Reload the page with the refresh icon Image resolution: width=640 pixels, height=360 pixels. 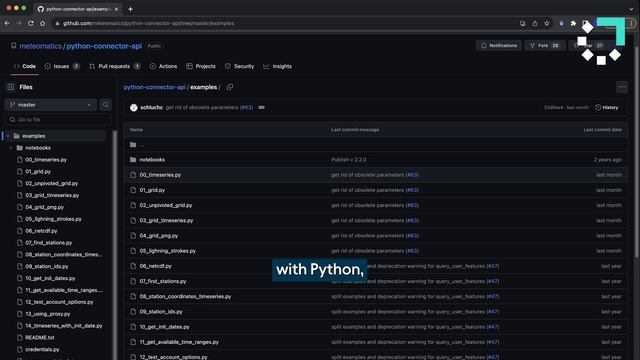pyautogui.click(x=31, y=23)
